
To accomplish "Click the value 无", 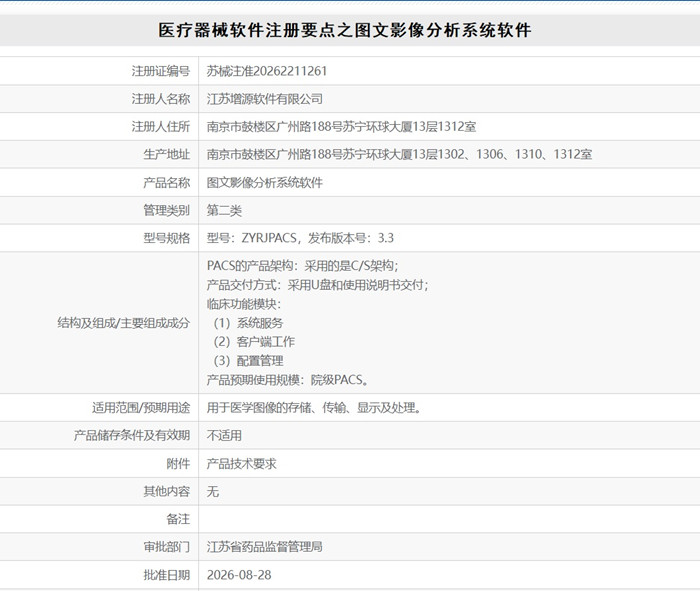I will click(213, 491).
